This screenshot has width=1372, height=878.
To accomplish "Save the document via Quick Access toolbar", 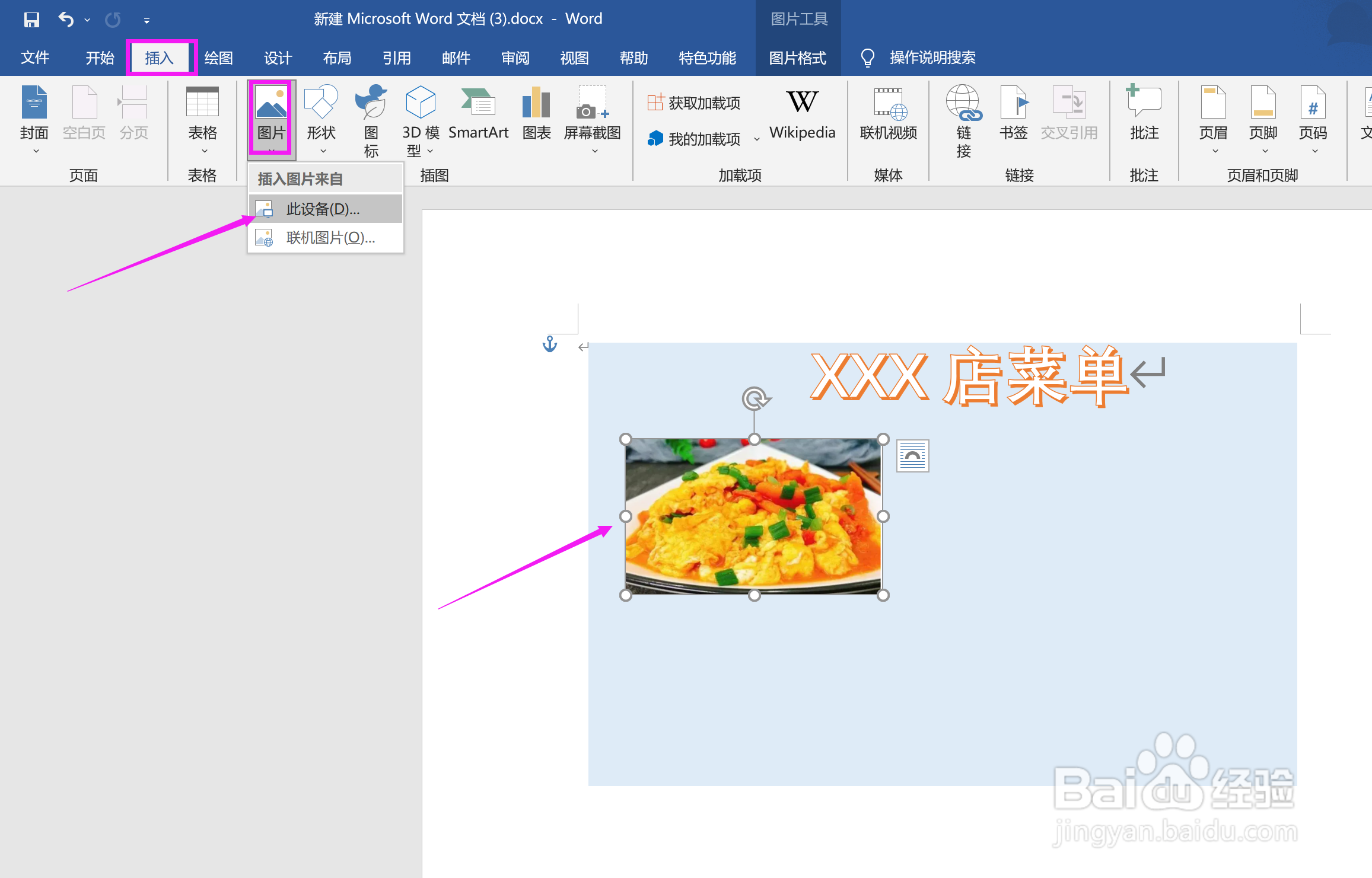I will click(x=31, y=20).
